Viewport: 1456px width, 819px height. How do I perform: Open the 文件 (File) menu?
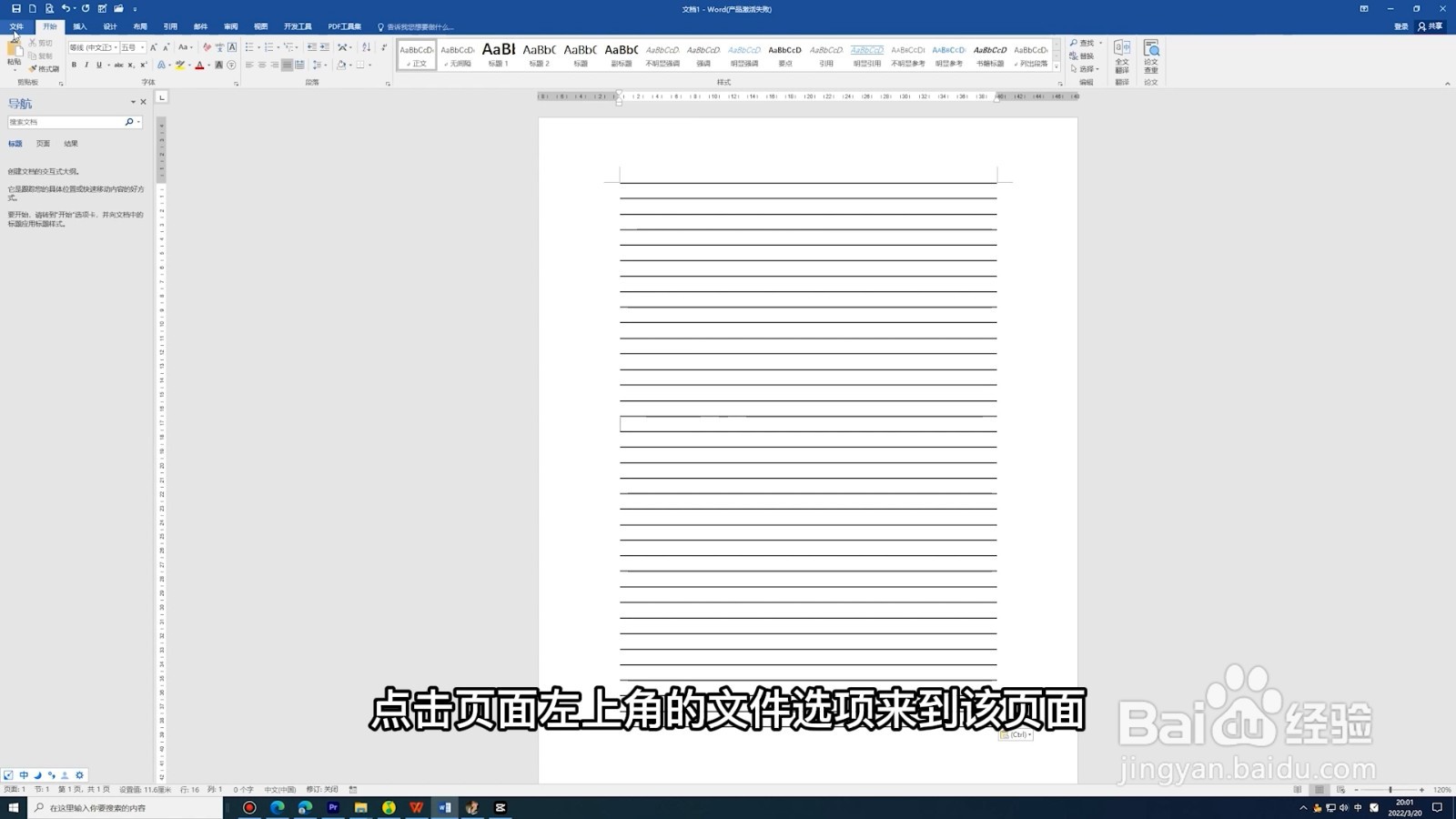(15, 25)
